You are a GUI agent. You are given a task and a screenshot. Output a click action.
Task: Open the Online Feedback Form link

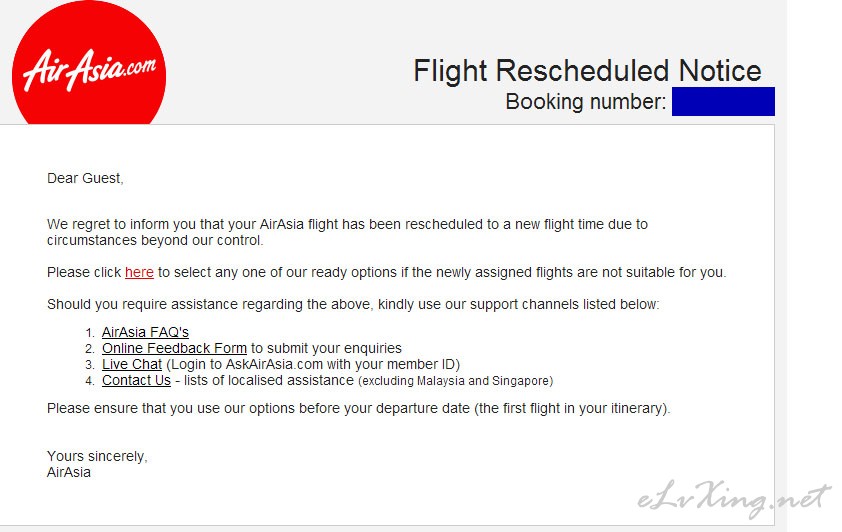click(175, 348)
